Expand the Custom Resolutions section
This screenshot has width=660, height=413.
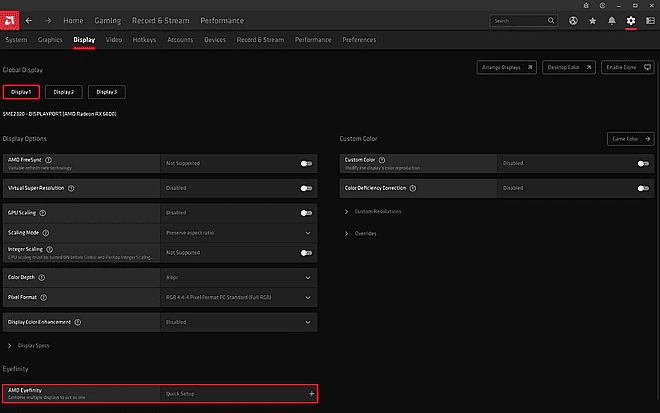(377, 211)
